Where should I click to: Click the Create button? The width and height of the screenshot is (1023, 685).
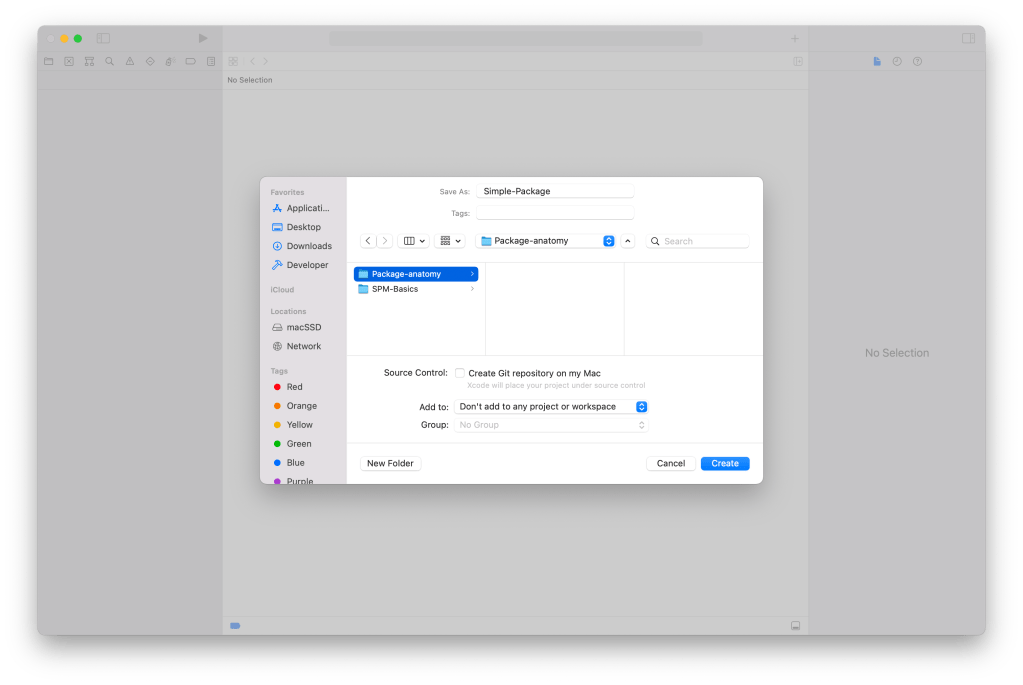pyautogui.click(x=725, y=463)
